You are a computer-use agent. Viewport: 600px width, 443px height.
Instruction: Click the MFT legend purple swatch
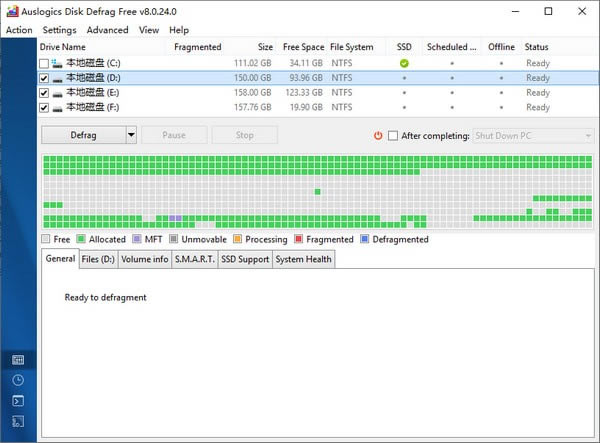137,239
